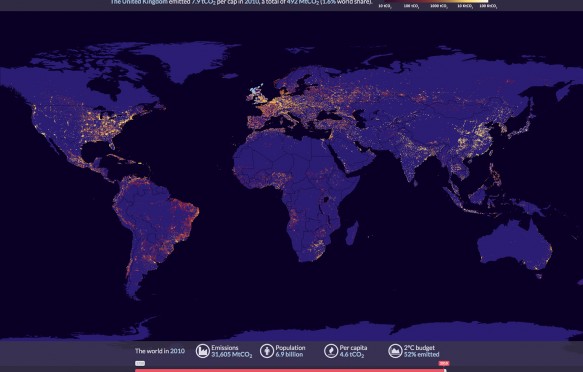Click the '100 ktCO2' legend label

pos(488,6)
